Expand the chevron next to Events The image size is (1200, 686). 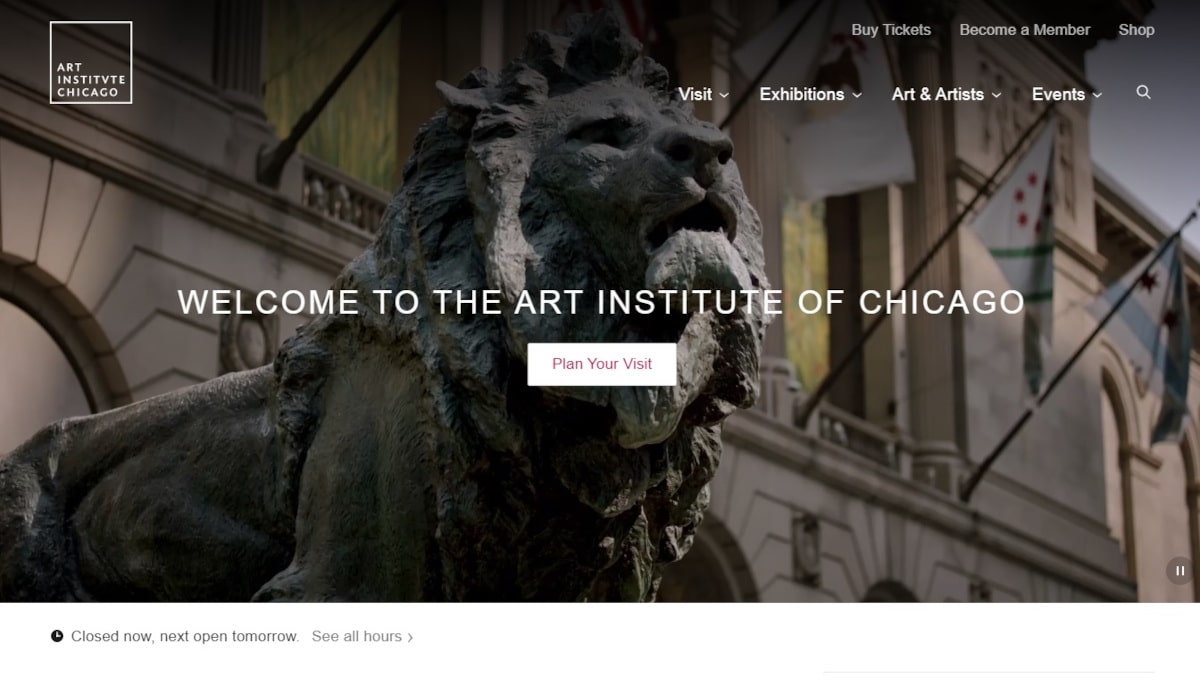(1097, 95)
